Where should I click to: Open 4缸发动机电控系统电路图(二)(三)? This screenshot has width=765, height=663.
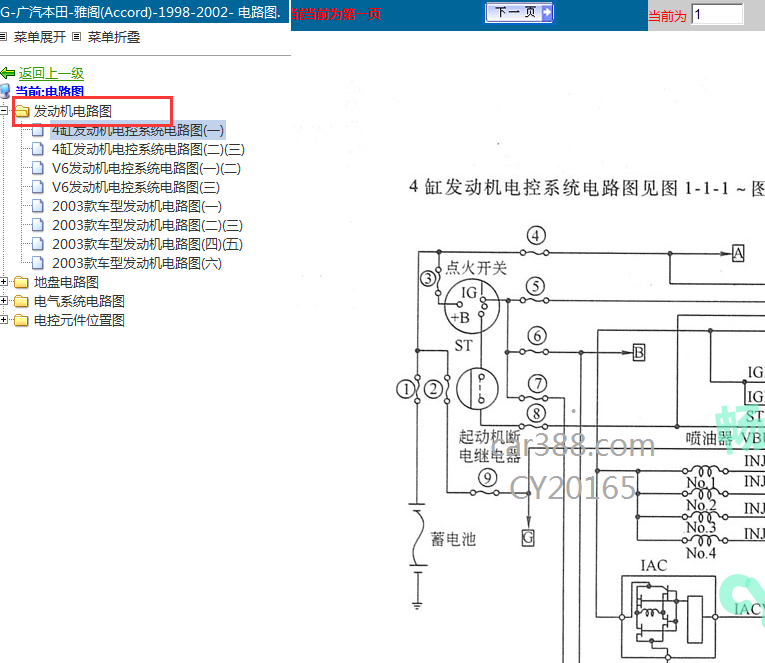148,149
